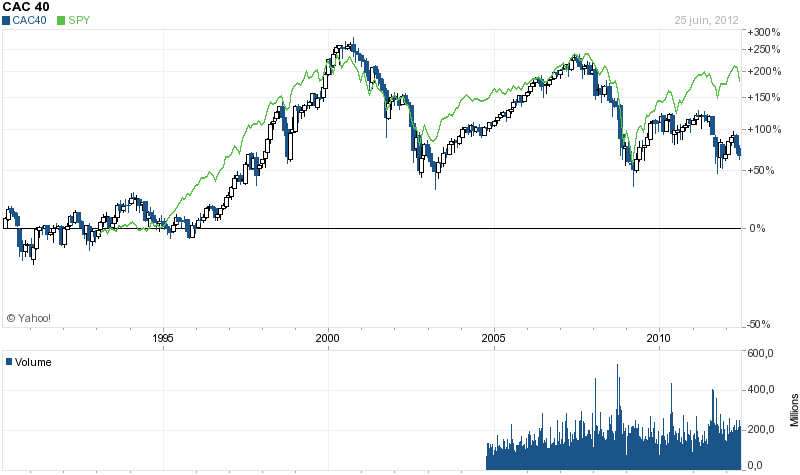The height and width of the screenshot is (475, 800).
Task: Click the Volume legend label
Action: pos(33,362)
